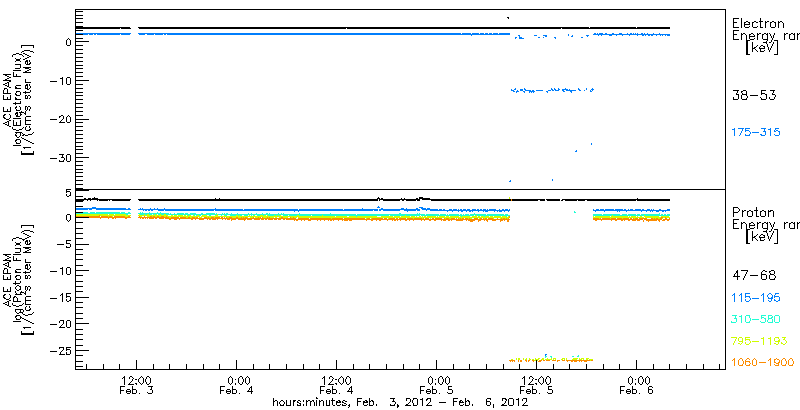Click the 0:00 Feb. 4 time tick label

236,386
